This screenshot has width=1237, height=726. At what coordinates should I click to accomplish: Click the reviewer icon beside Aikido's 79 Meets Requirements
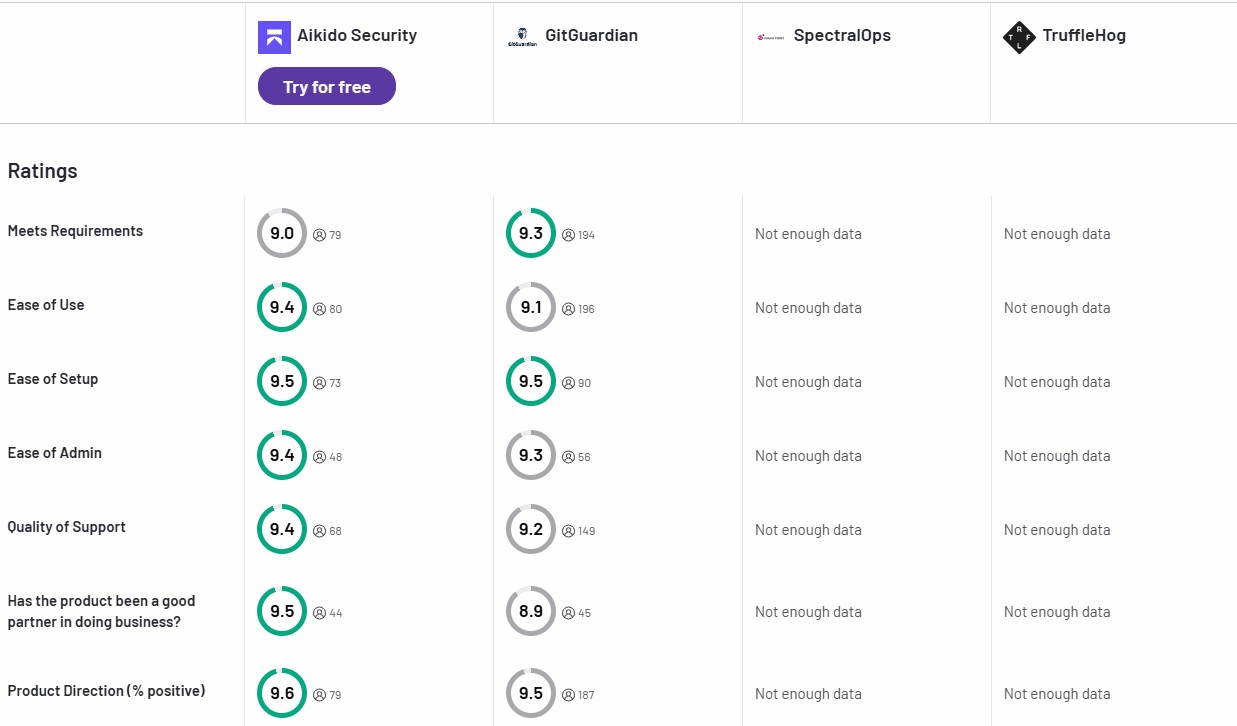coord(320,235)
